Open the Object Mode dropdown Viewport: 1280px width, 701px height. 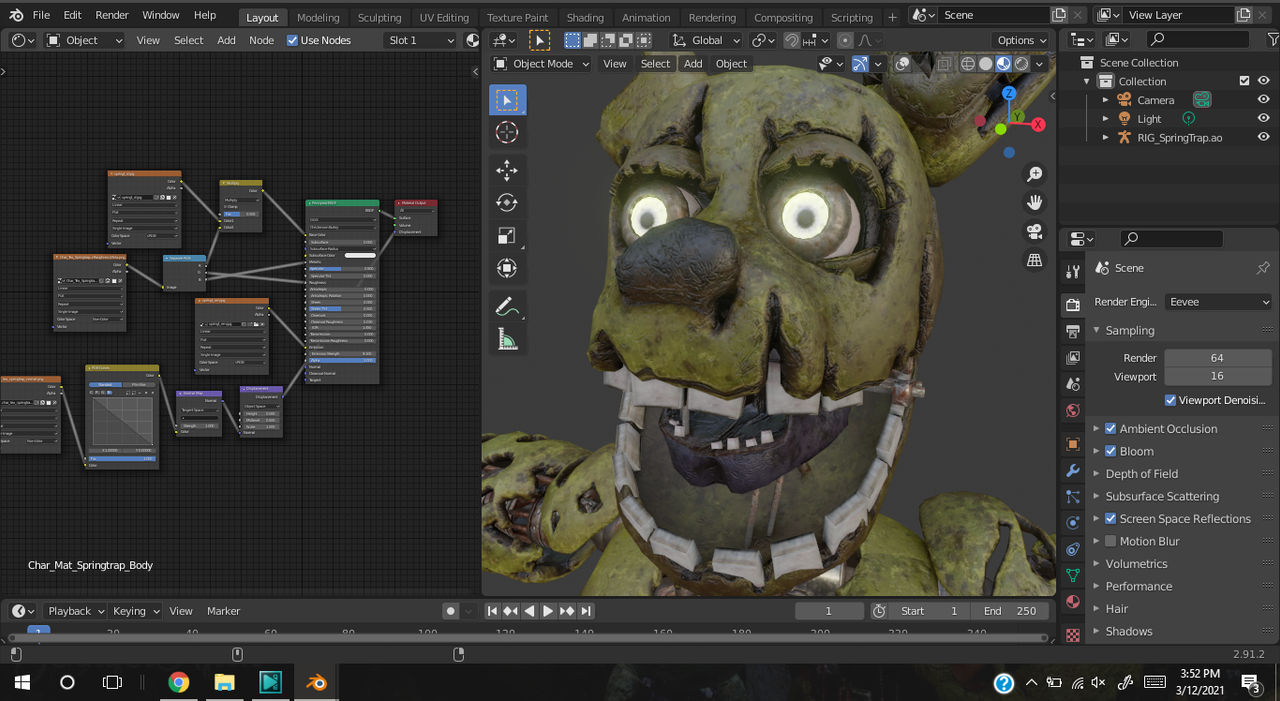pyautogui.click(x=541, y=63)
